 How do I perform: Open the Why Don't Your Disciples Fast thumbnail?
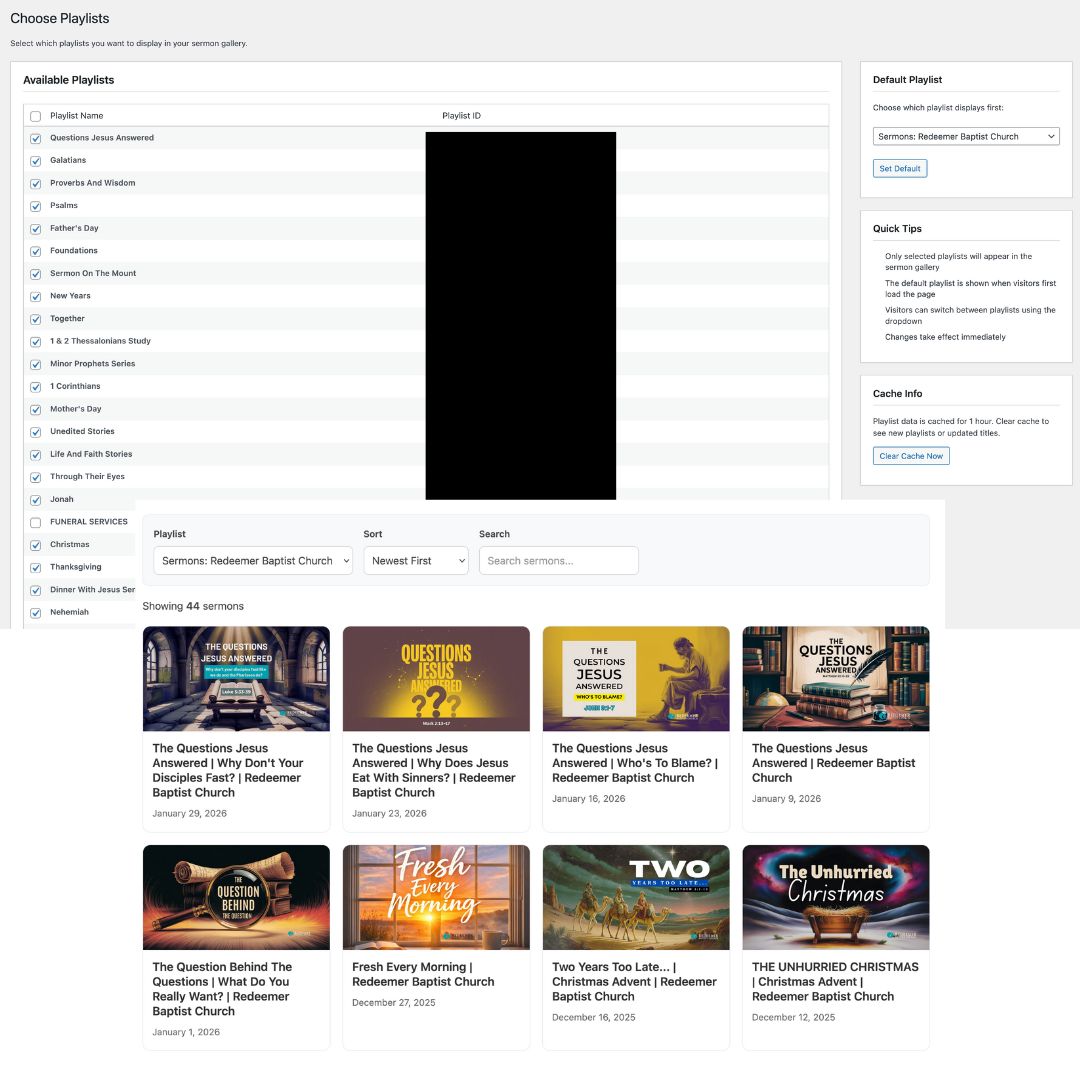(236, 679)
